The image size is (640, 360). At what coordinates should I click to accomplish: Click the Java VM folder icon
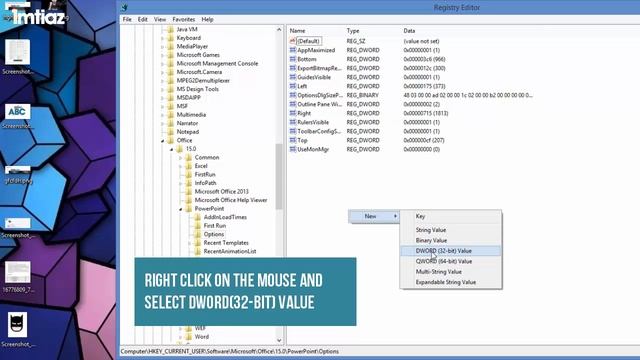pyautogui.click(x=171, y=29)
